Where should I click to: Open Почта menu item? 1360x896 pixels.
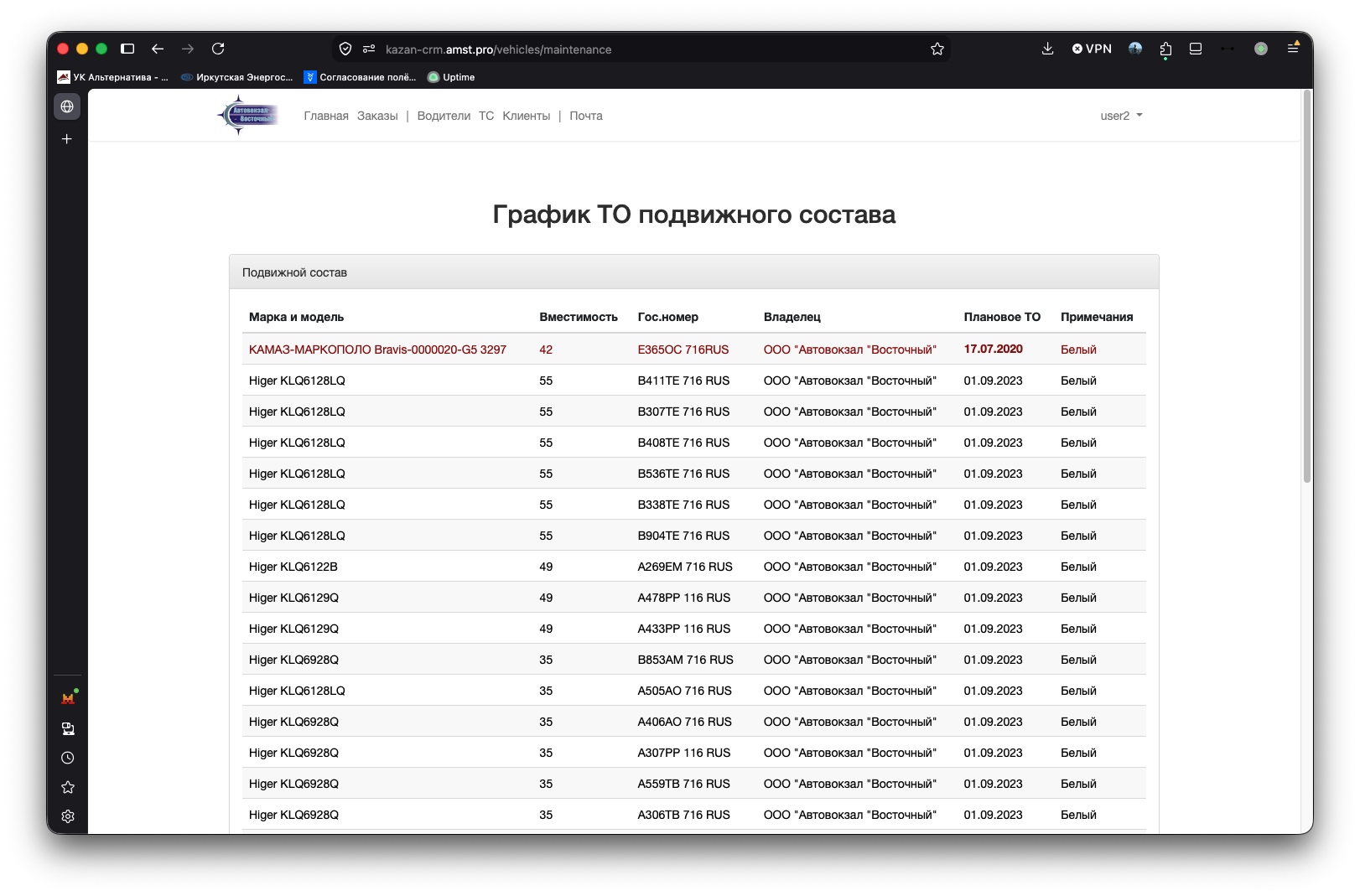coord(586,116)
